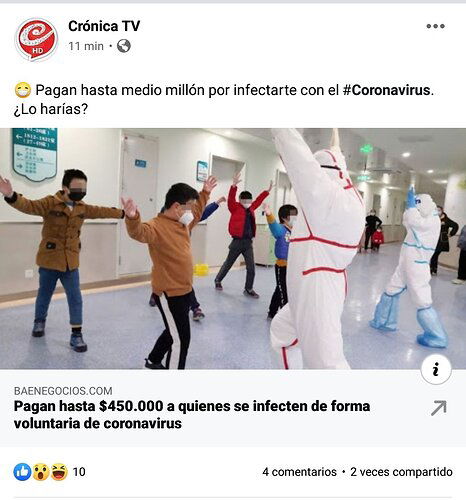The height and width of the screenshot is (500, 466).
Task: Click the Crónica TV profile picture
Action: [36, 39]
